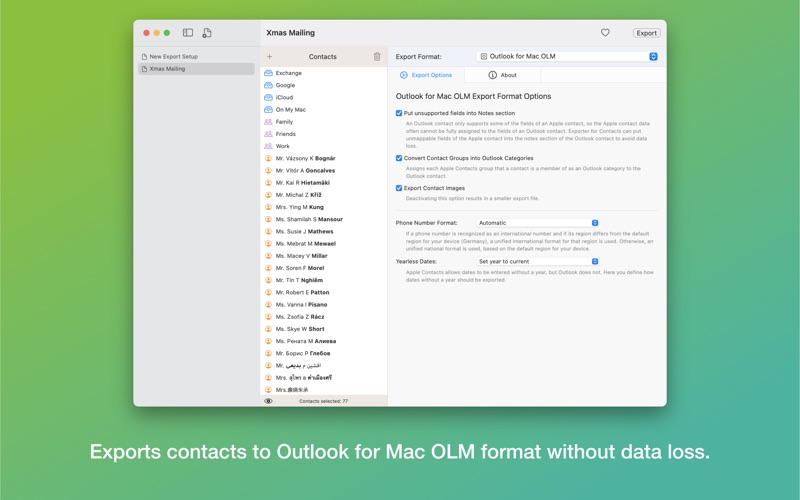Click contact icon for Mr. Tín T Nghiêm

tap(268, 280)
